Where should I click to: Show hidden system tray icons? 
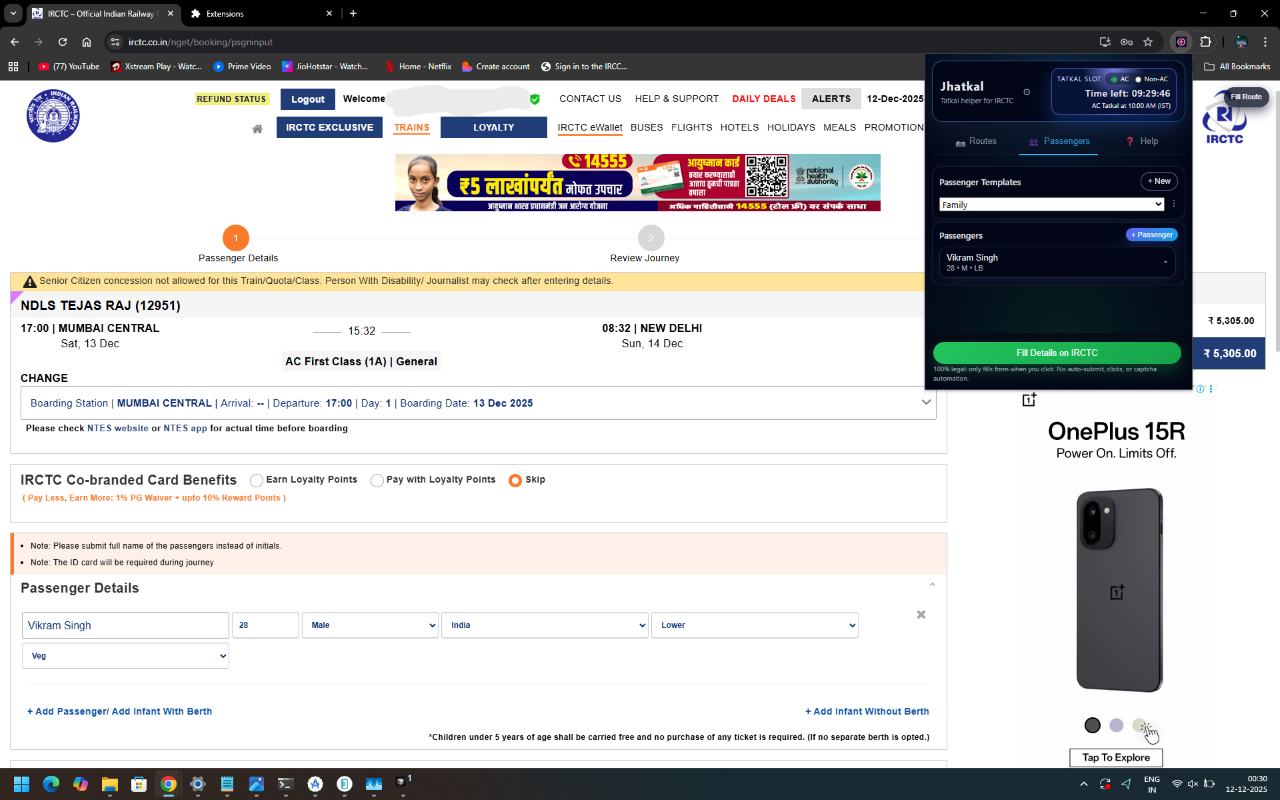pos(1084,784)
